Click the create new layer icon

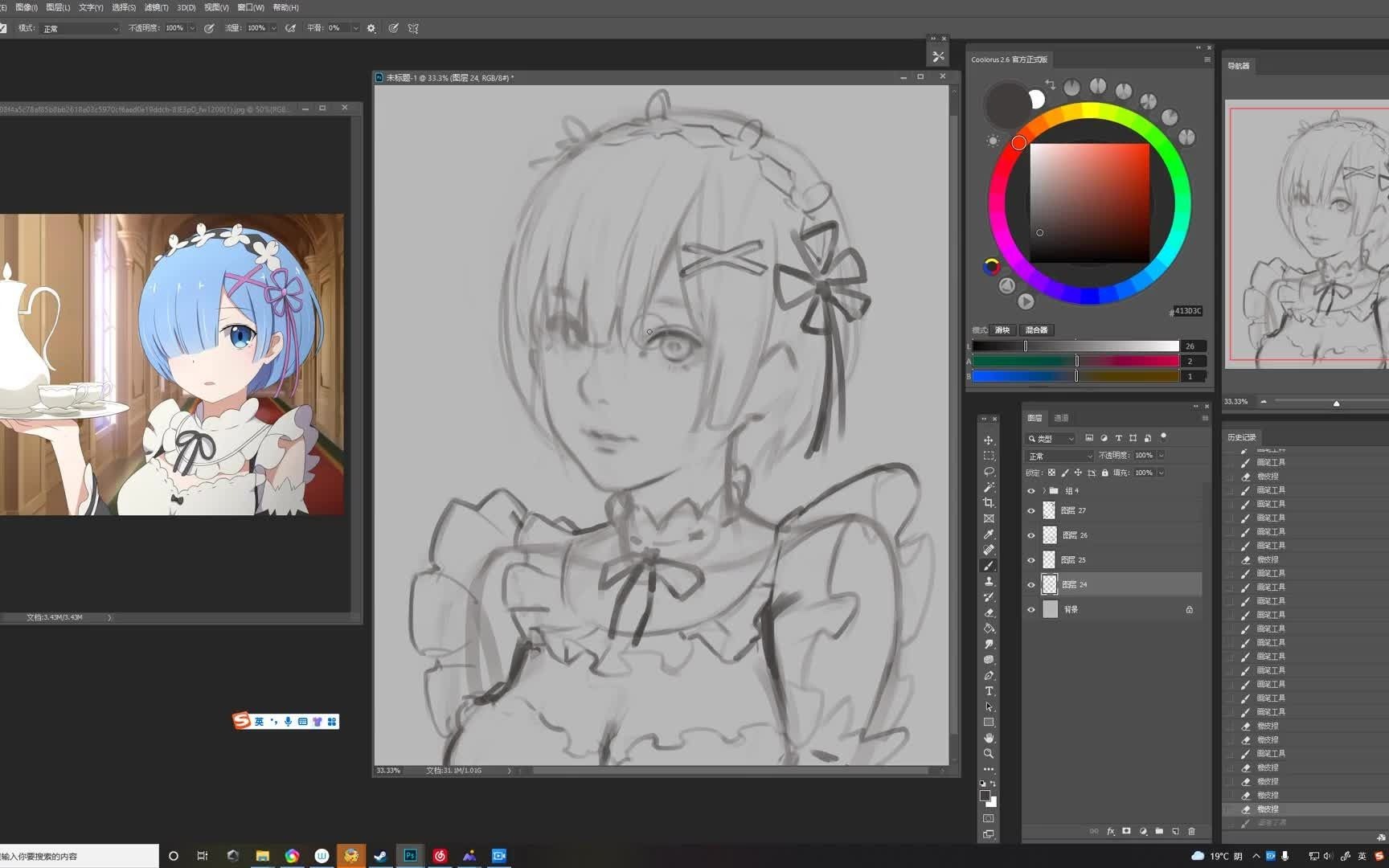click(1175, 831)
